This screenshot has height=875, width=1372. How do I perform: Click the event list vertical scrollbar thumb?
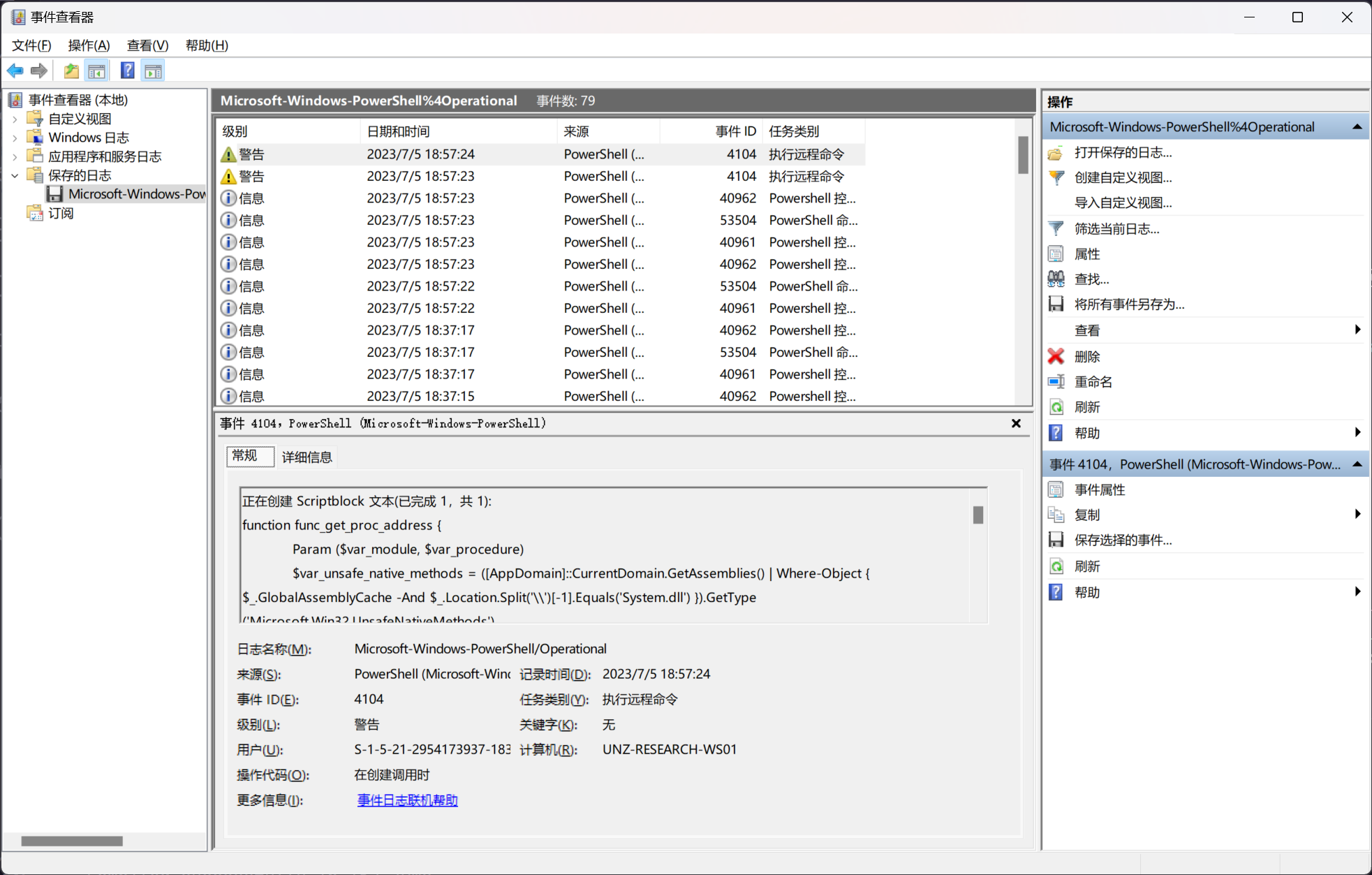coord(1023,154)
